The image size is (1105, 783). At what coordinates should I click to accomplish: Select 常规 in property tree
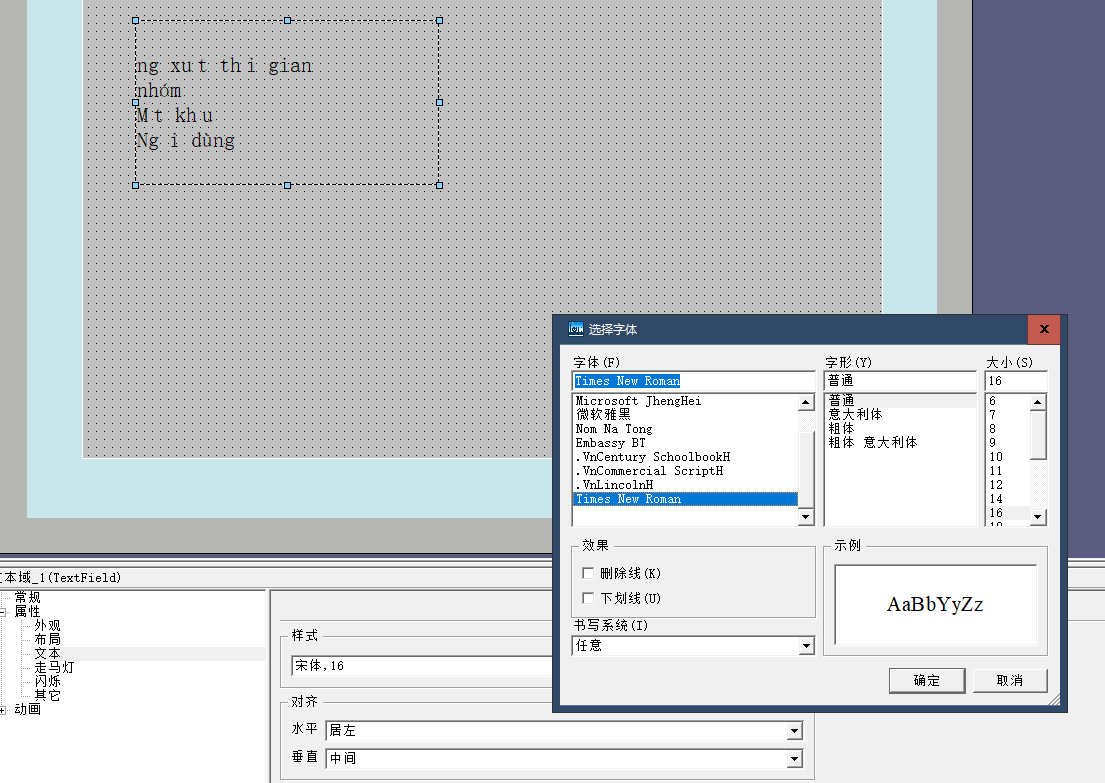pyautogui.click(x=27, y=598)
